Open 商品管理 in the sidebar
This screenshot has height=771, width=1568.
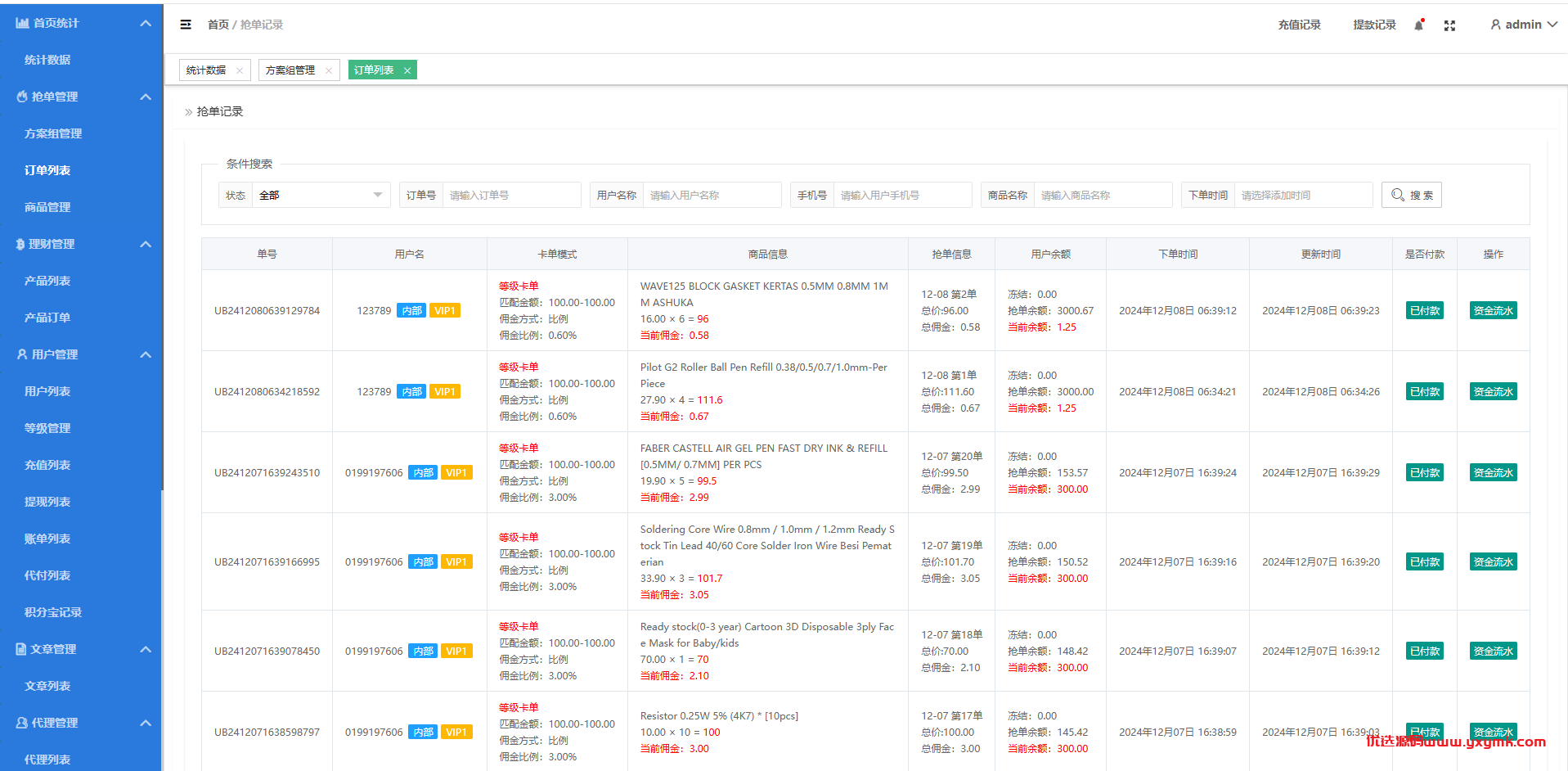pyautogui.click(x=47, y=207)
